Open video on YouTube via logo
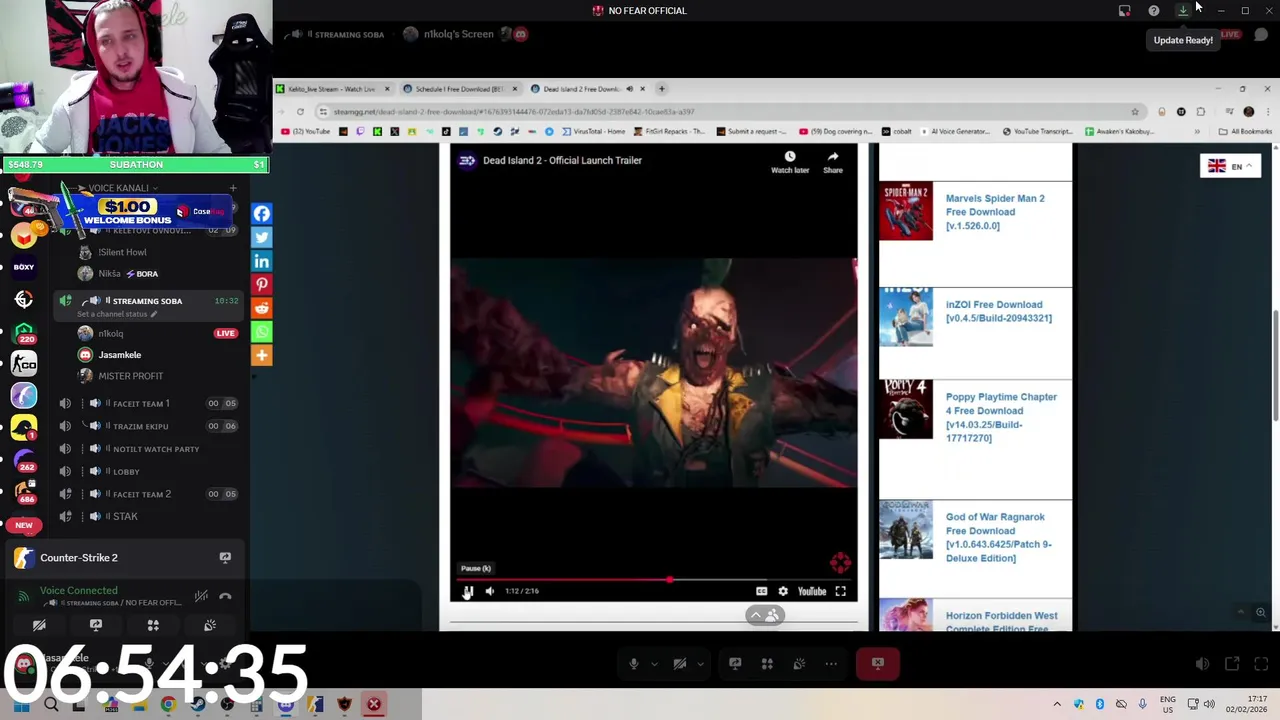The image size is (1280, 720). pyautogui.click(x=812, y=591)
